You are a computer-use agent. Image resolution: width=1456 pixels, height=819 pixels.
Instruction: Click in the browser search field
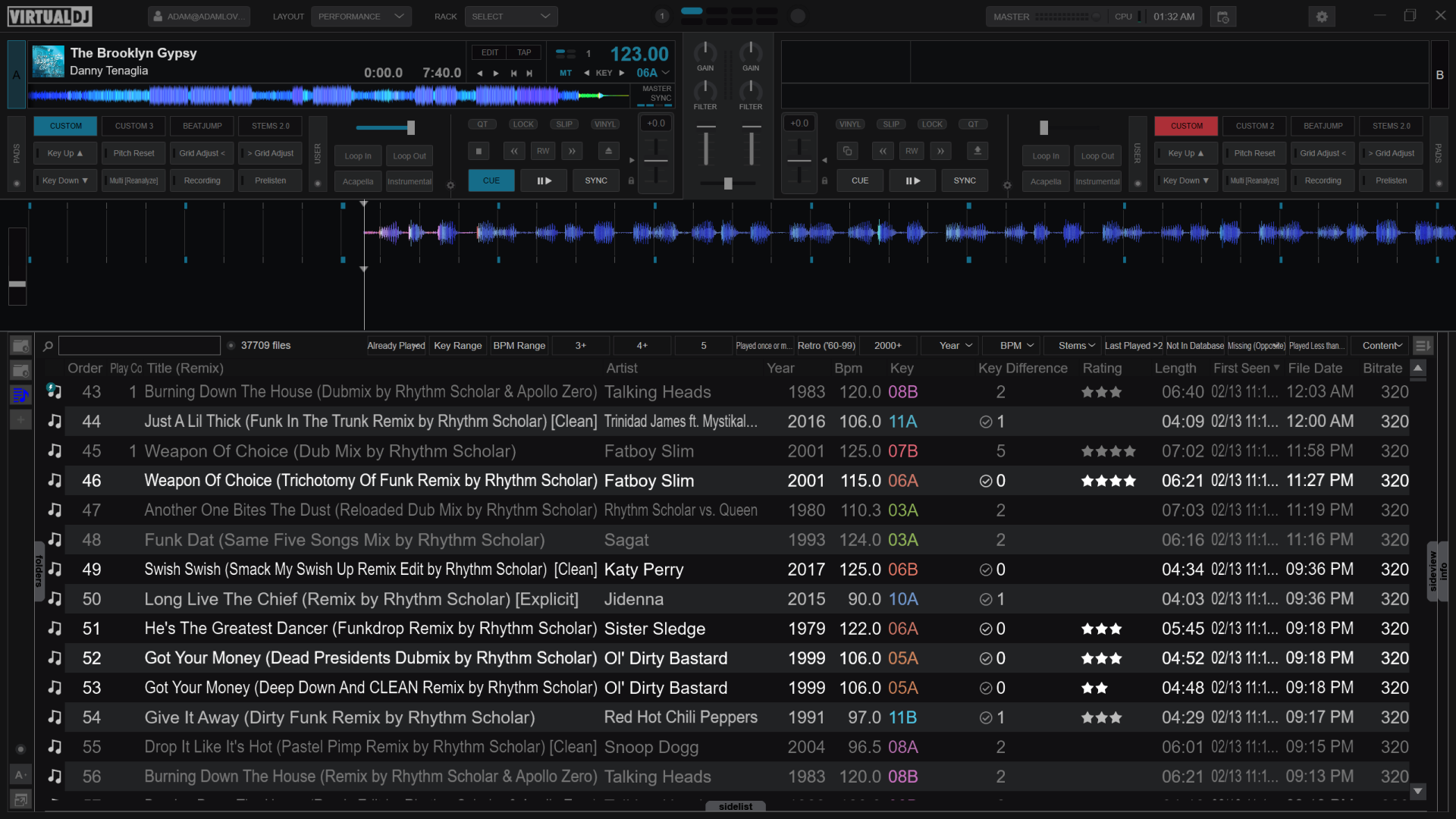[140, 346]
